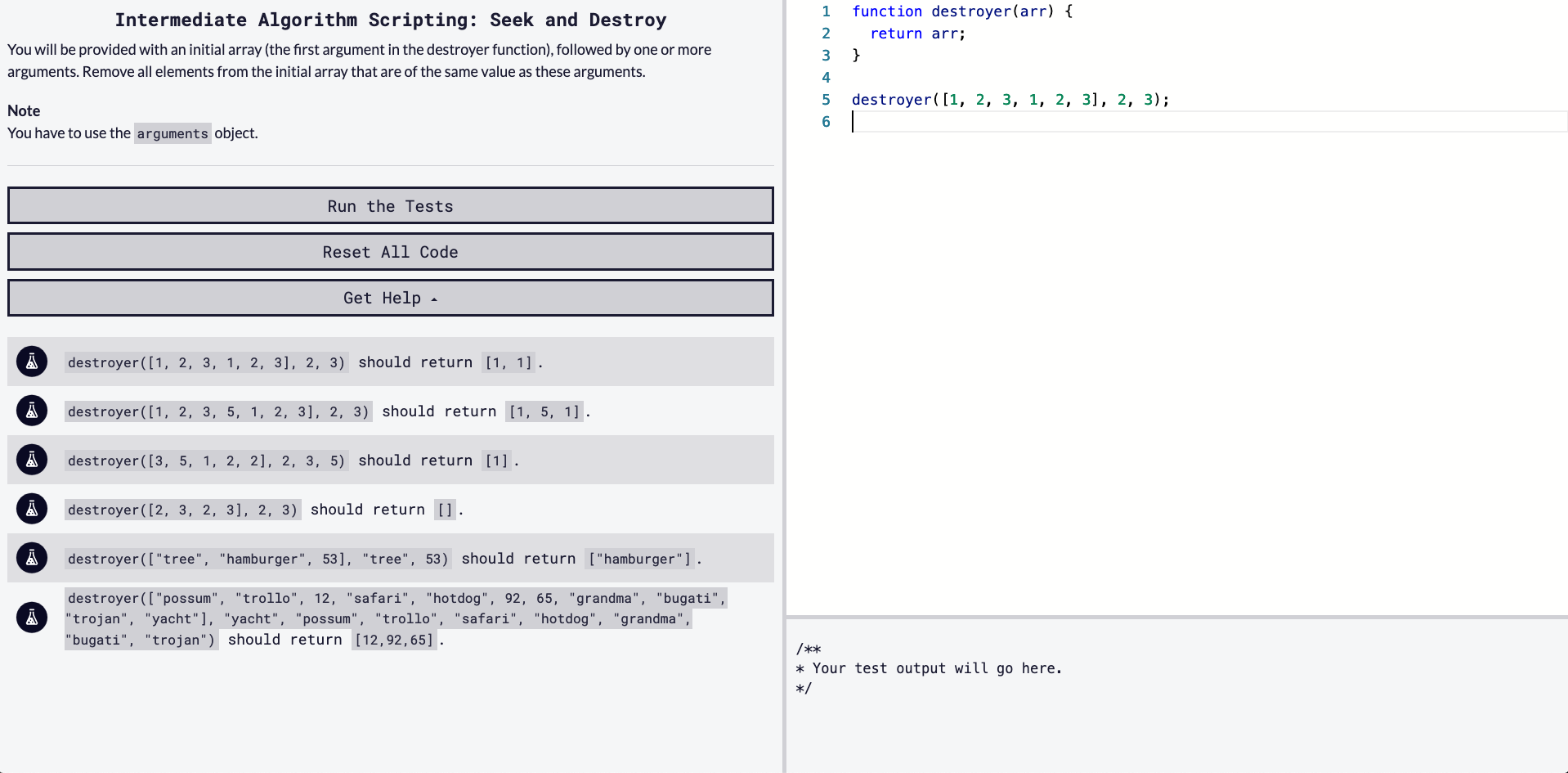Click flask icon for test returning empty array
The image size is (1568, 773).
click(x=32, y=509)
